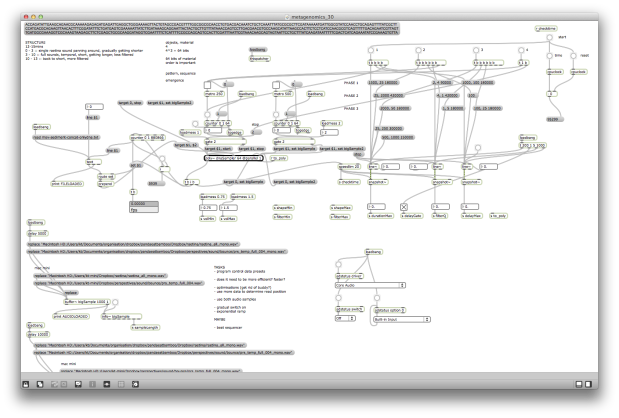Image resolution: width=619 pixels, height=418 pixels.
Task: Click bang button numbered 1
Action: [x=371, y=50]
